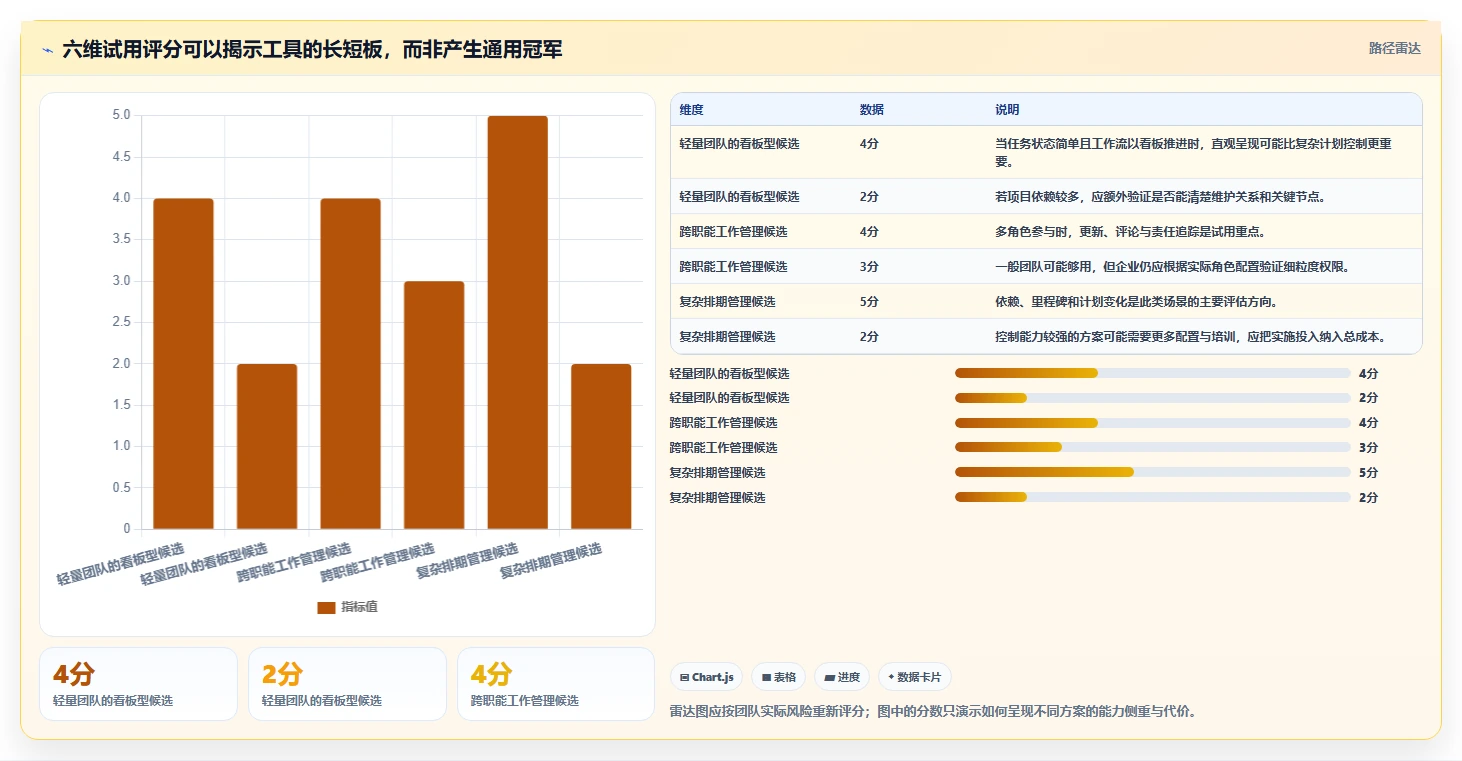1462x761 pixels.
Task: Click the 进度 chip icon
Action: click(x=829, y=677)
